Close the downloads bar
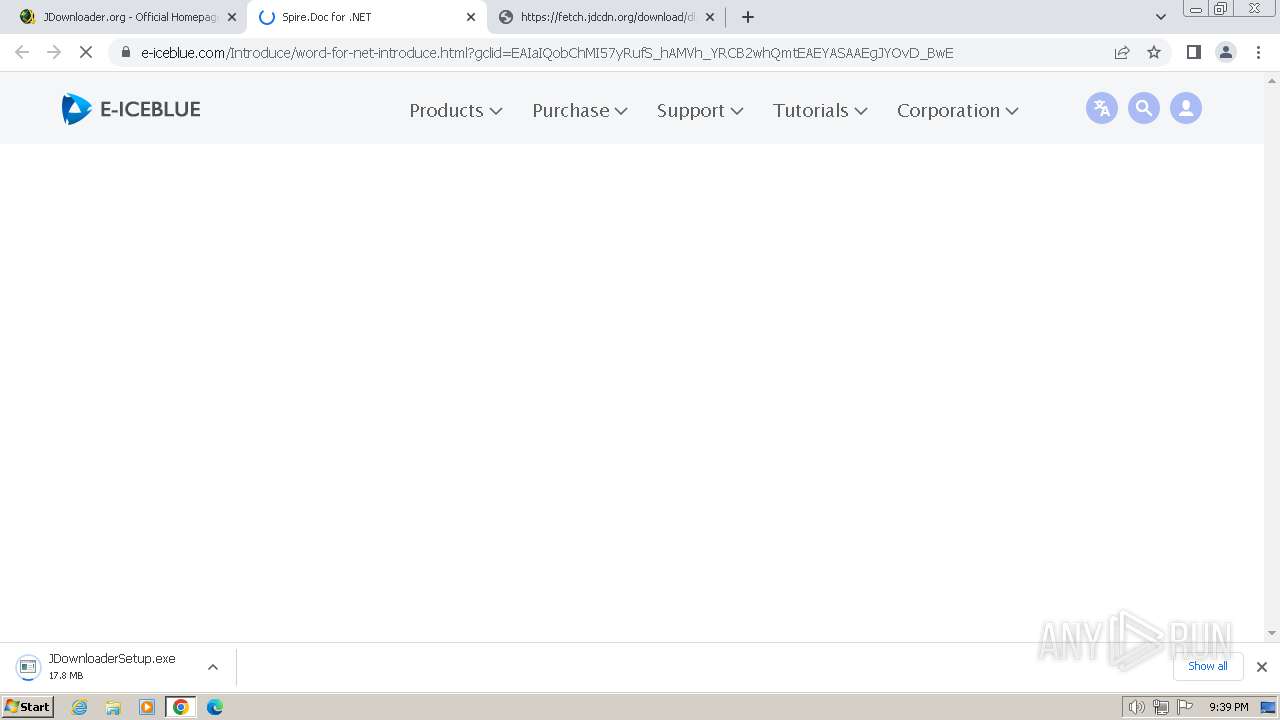This screenshot has width=1280, height=720. point(1262,667)
